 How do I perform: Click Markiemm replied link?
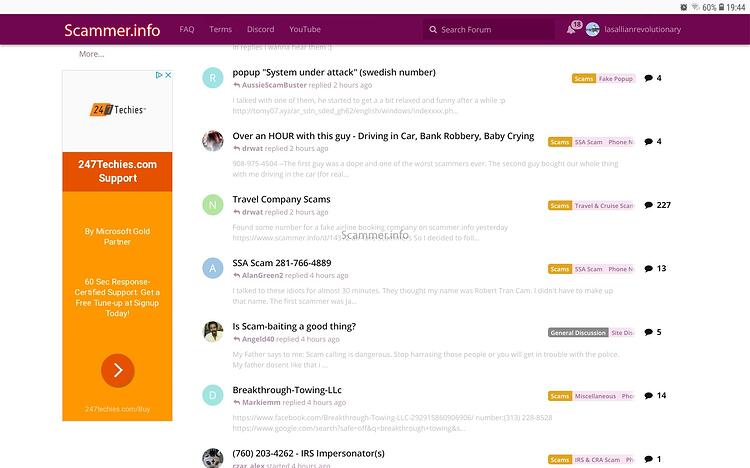coord(289,402)
